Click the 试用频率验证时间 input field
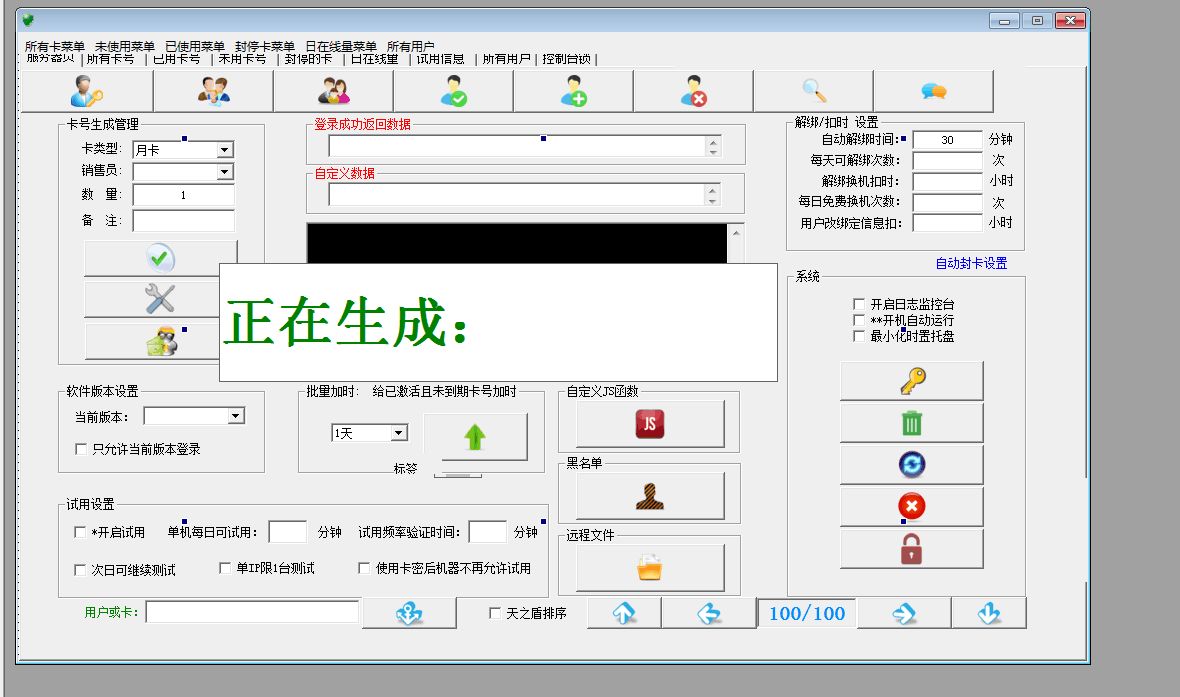1180x697 pixels. point(487,531)
